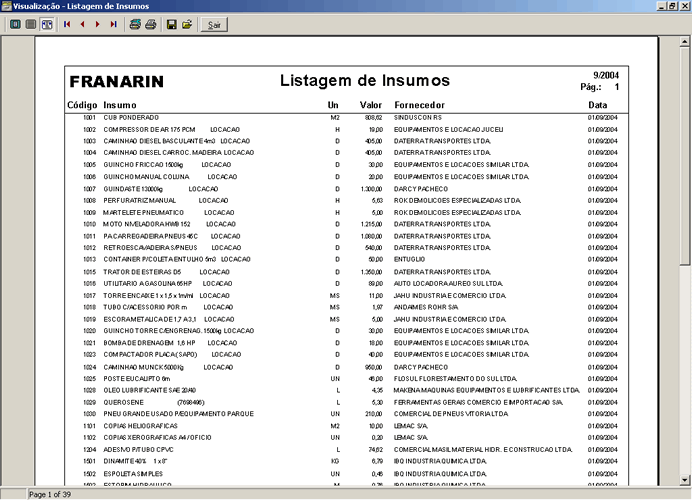Go to the first page of the report
The width and height of the screenshot is (692, 500).
(67, 24)
